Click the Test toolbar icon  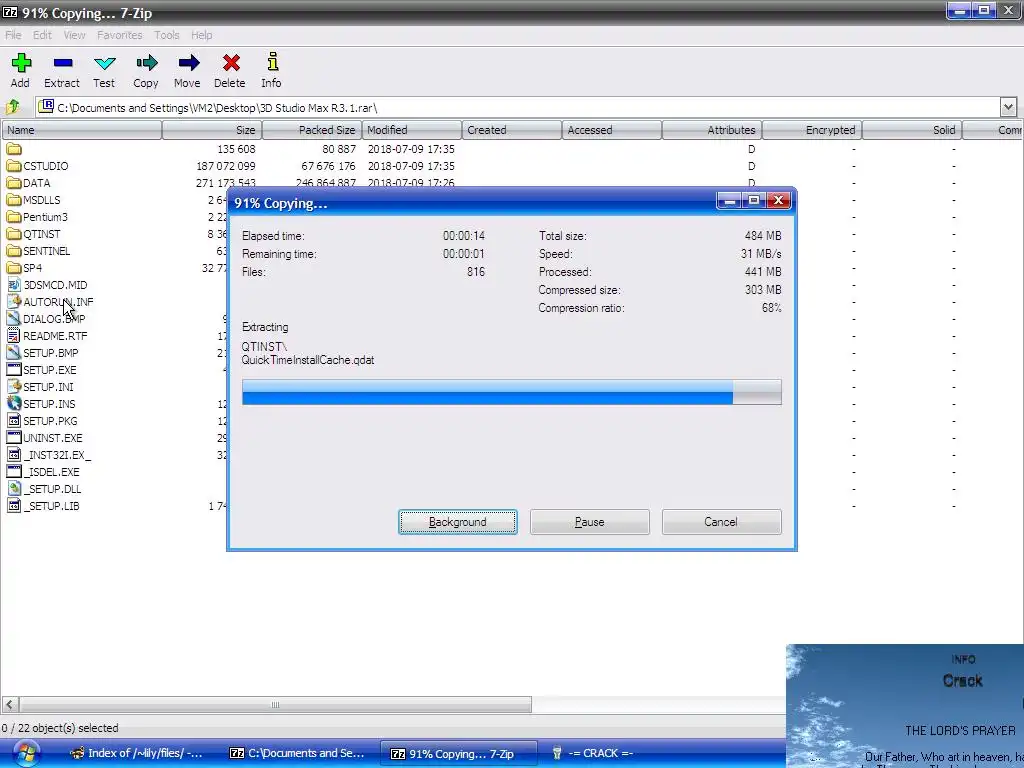[x=104, y=63]
